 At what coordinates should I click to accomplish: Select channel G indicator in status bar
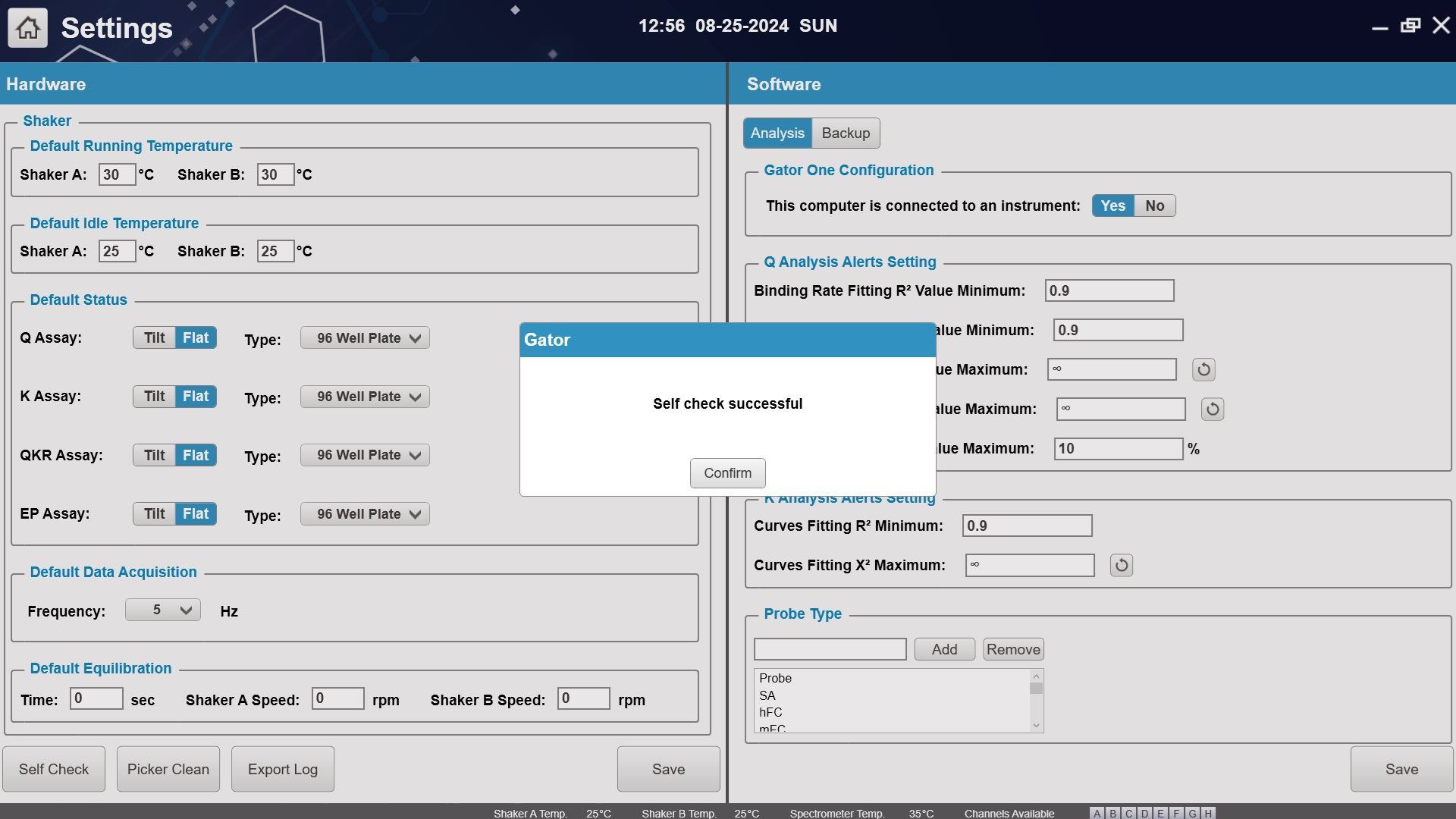click(1192, 813)
